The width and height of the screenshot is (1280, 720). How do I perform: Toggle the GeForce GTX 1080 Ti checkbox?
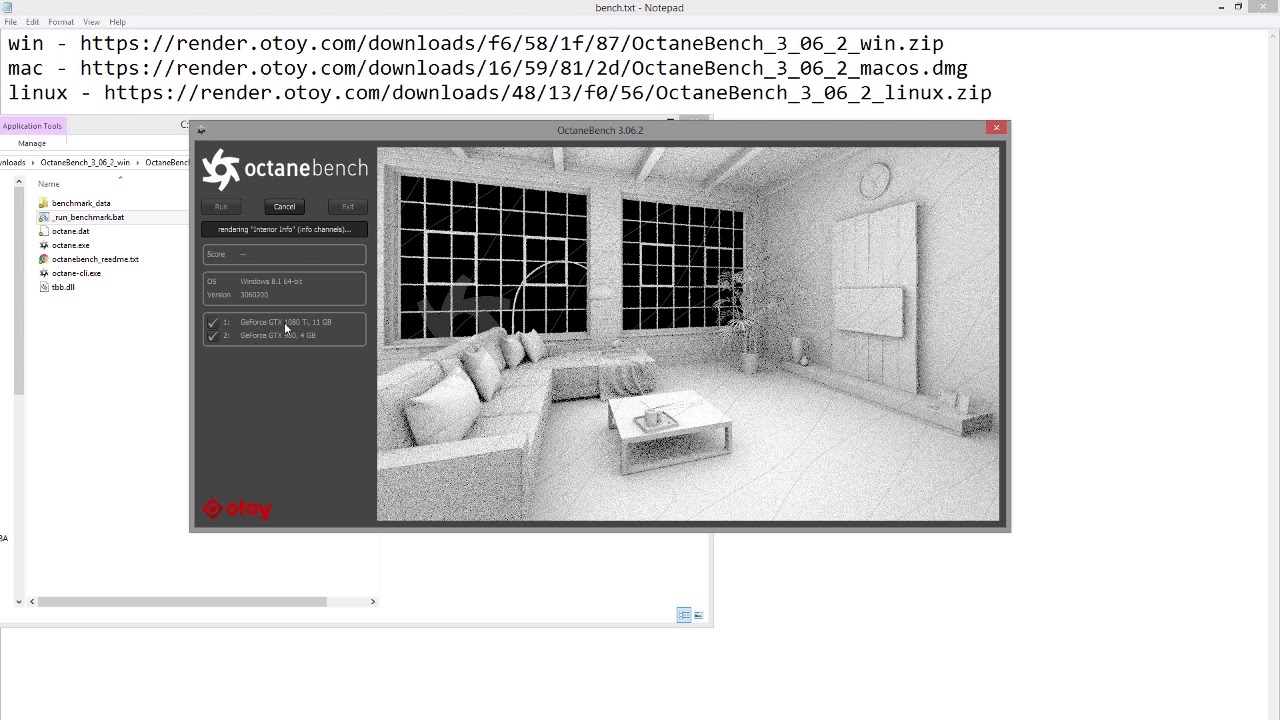pos(213,322)
